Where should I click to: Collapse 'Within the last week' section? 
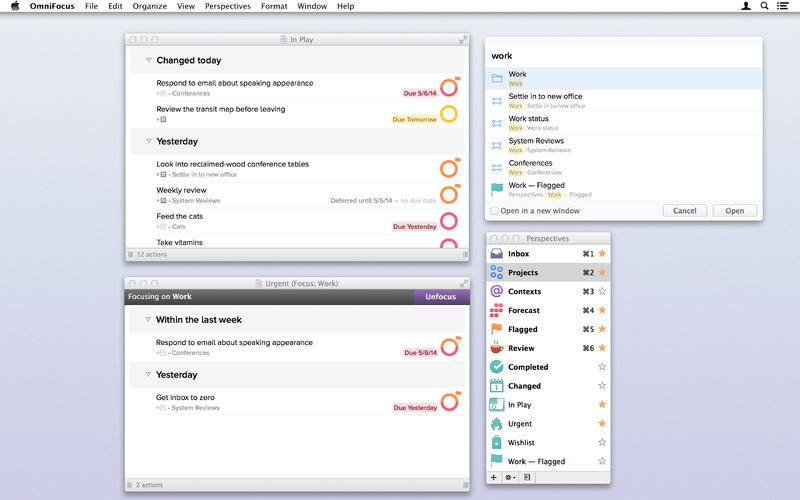pos(148,320)
